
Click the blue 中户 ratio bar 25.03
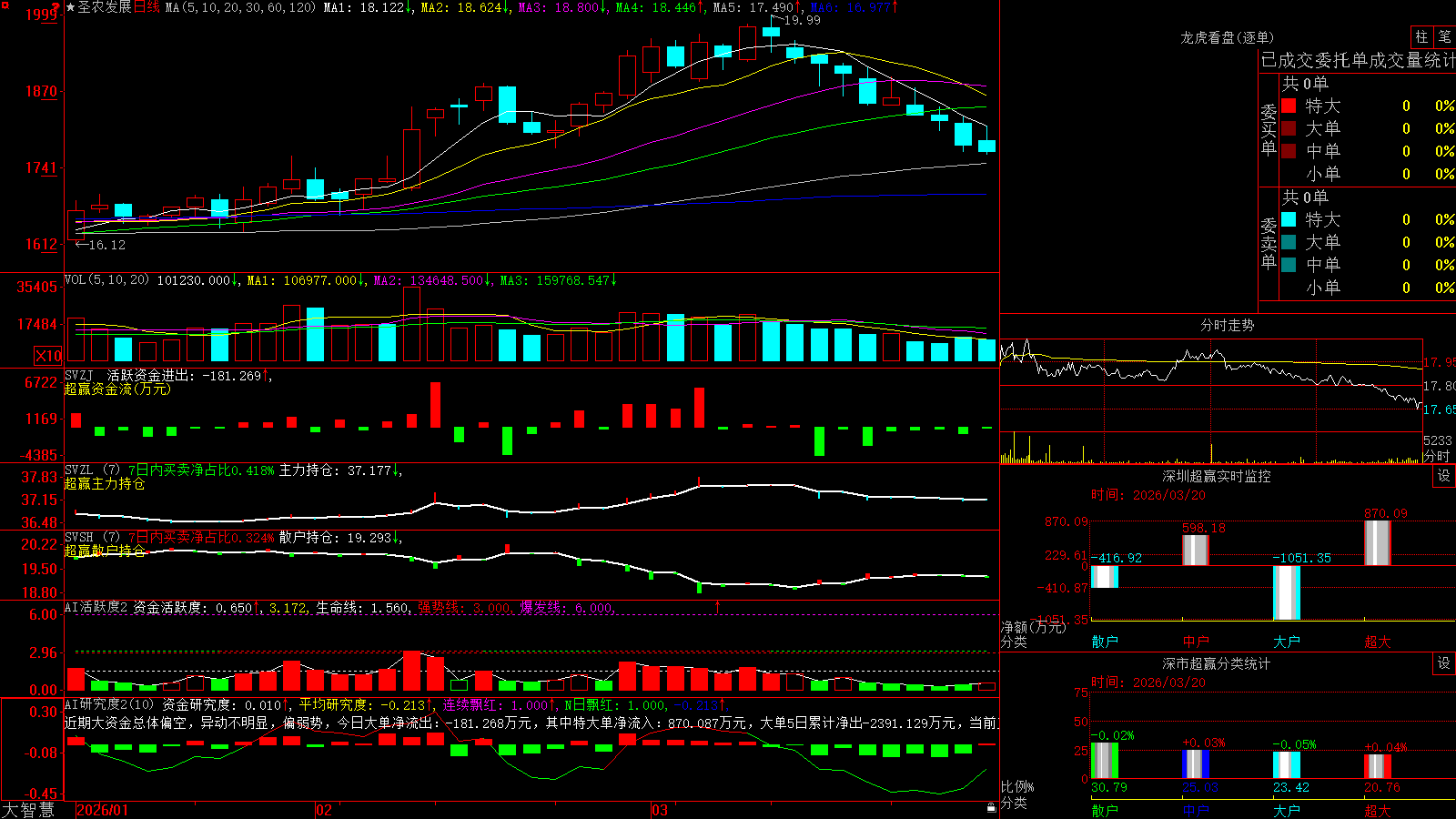1196,764
